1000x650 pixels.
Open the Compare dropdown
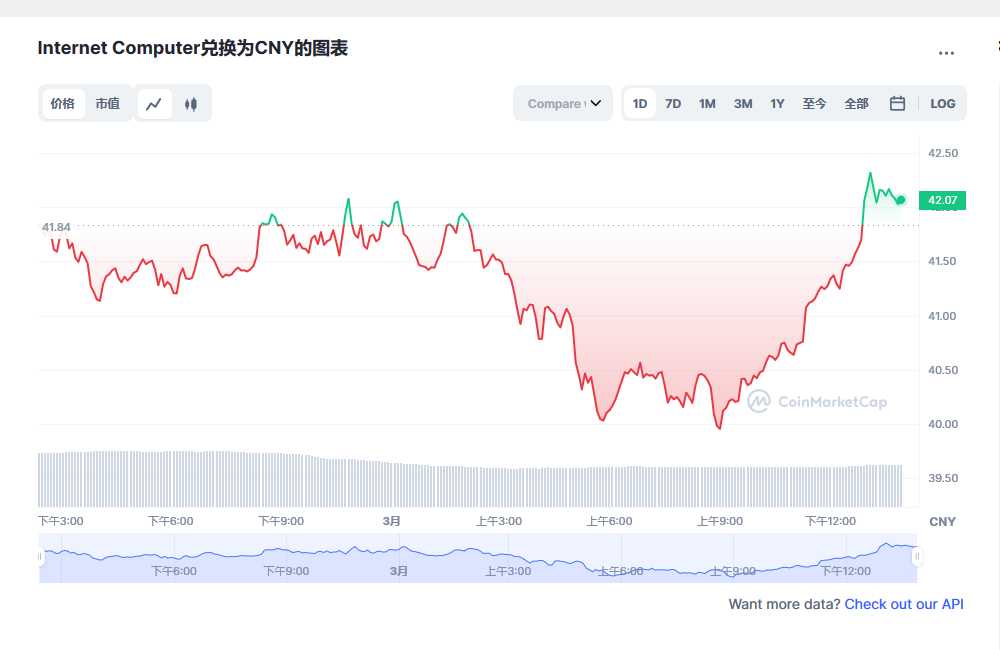click(x=563, y=103)
